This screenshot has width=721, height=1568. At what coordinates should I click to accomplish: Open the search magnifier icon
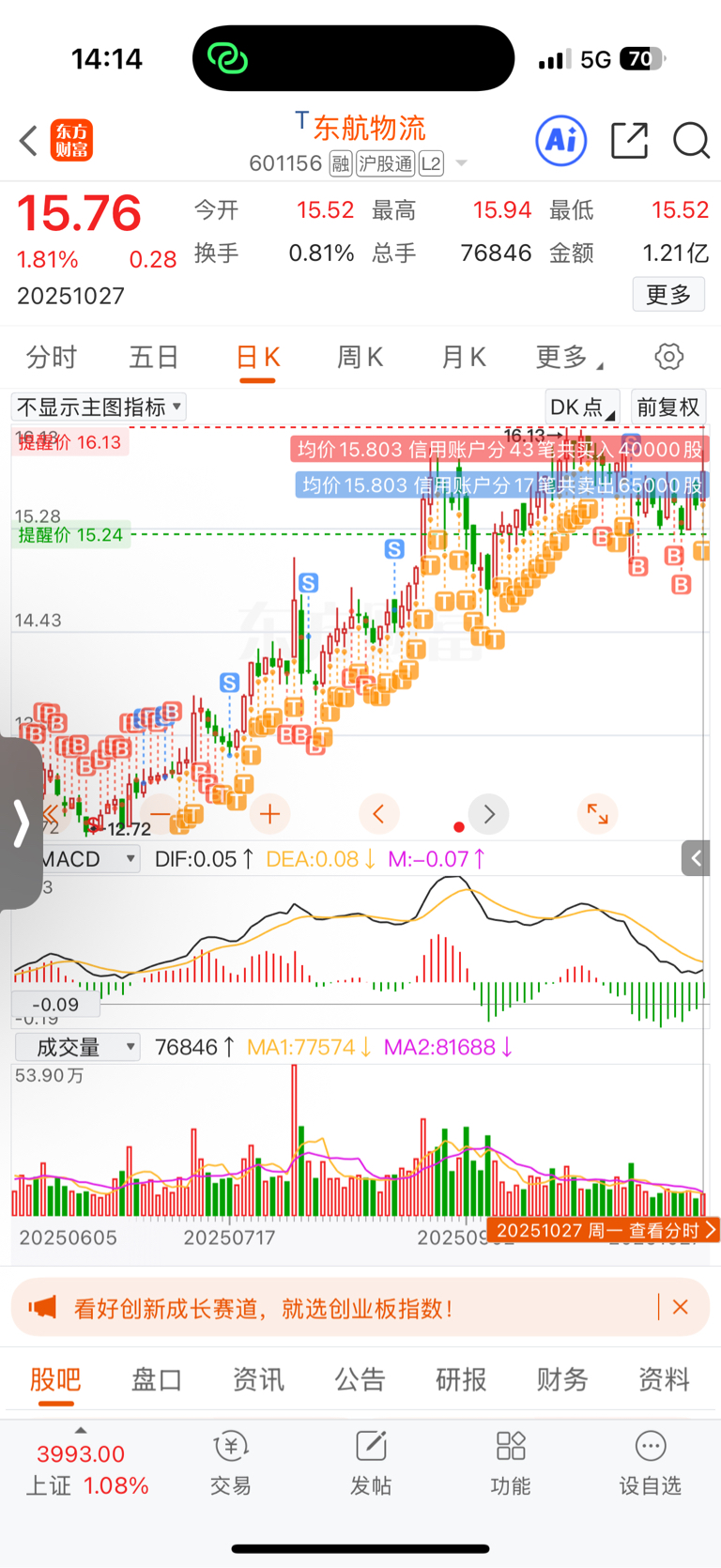[691, 141]
